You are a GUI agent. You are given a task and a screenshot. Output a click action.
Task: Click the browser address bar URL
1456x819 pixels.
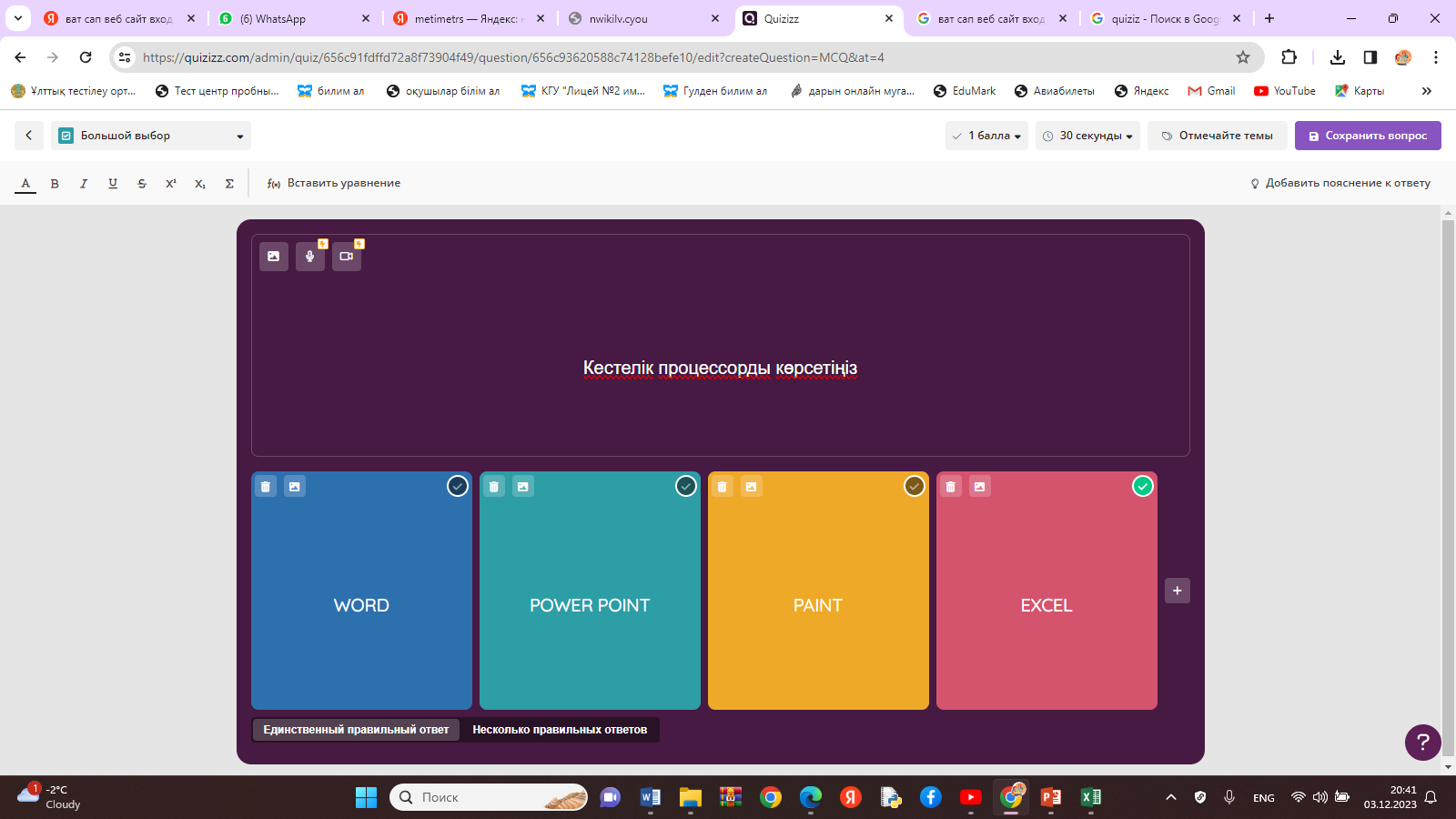513,57
